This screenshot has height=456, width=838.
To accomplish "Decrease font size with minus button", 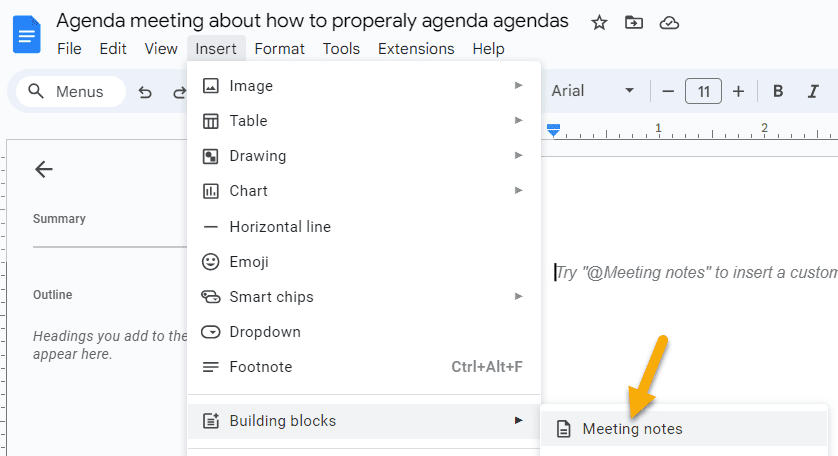I will tap(668, 91).
